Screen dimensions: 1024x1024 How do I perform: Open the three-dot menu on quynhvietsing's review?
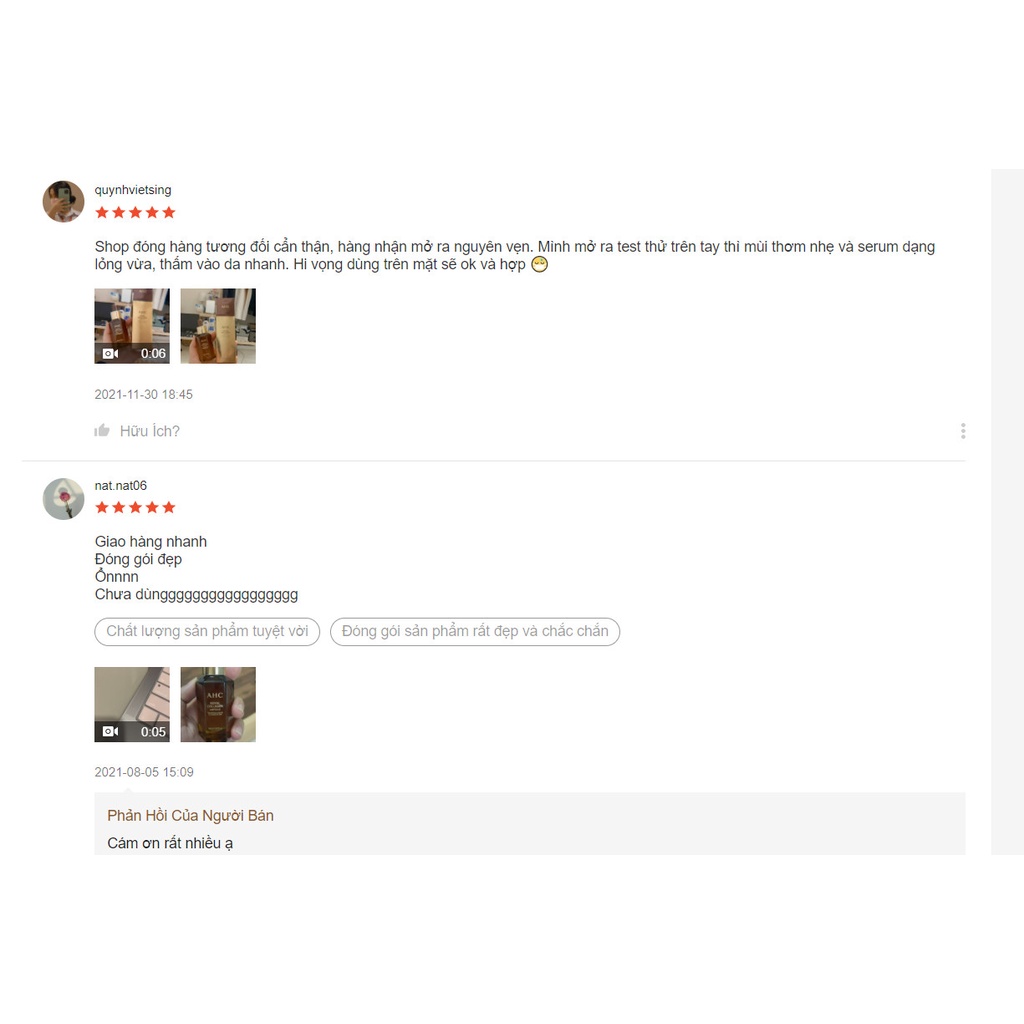pos(963,431)
